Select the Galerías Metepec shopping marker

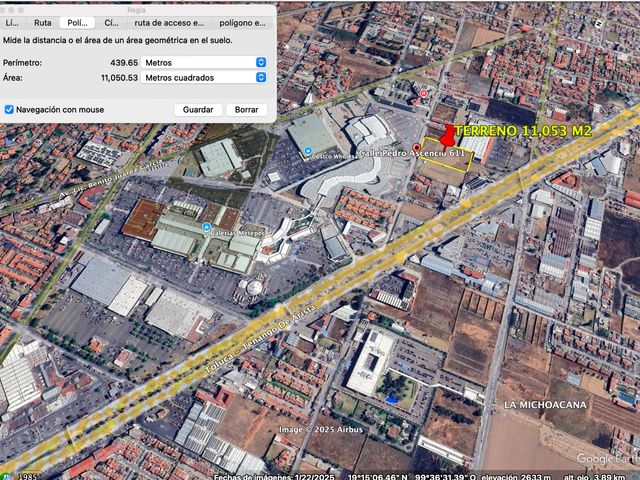207,227
